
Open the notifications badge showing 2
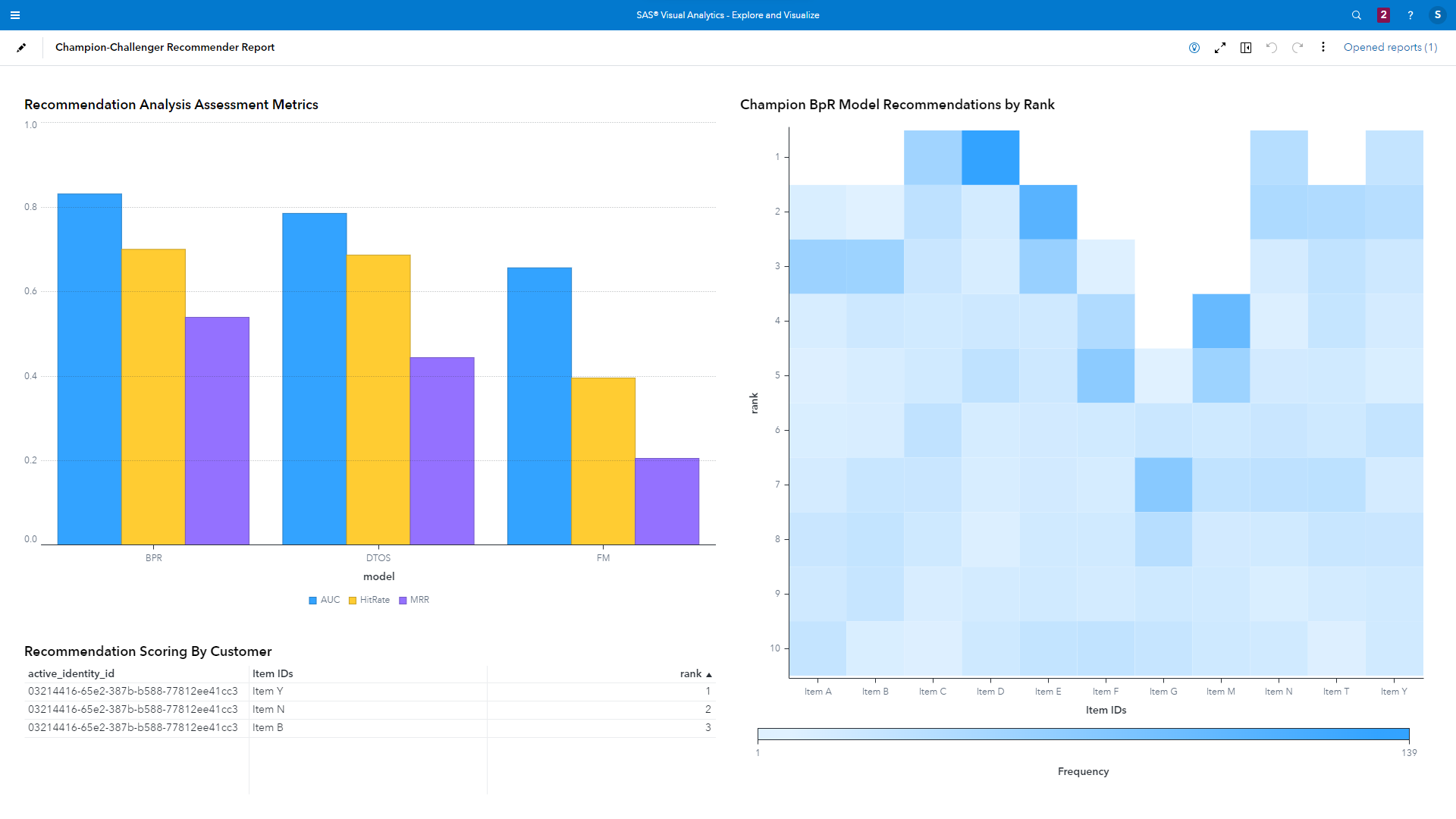pyautogui.click(x=1383, y=15)
